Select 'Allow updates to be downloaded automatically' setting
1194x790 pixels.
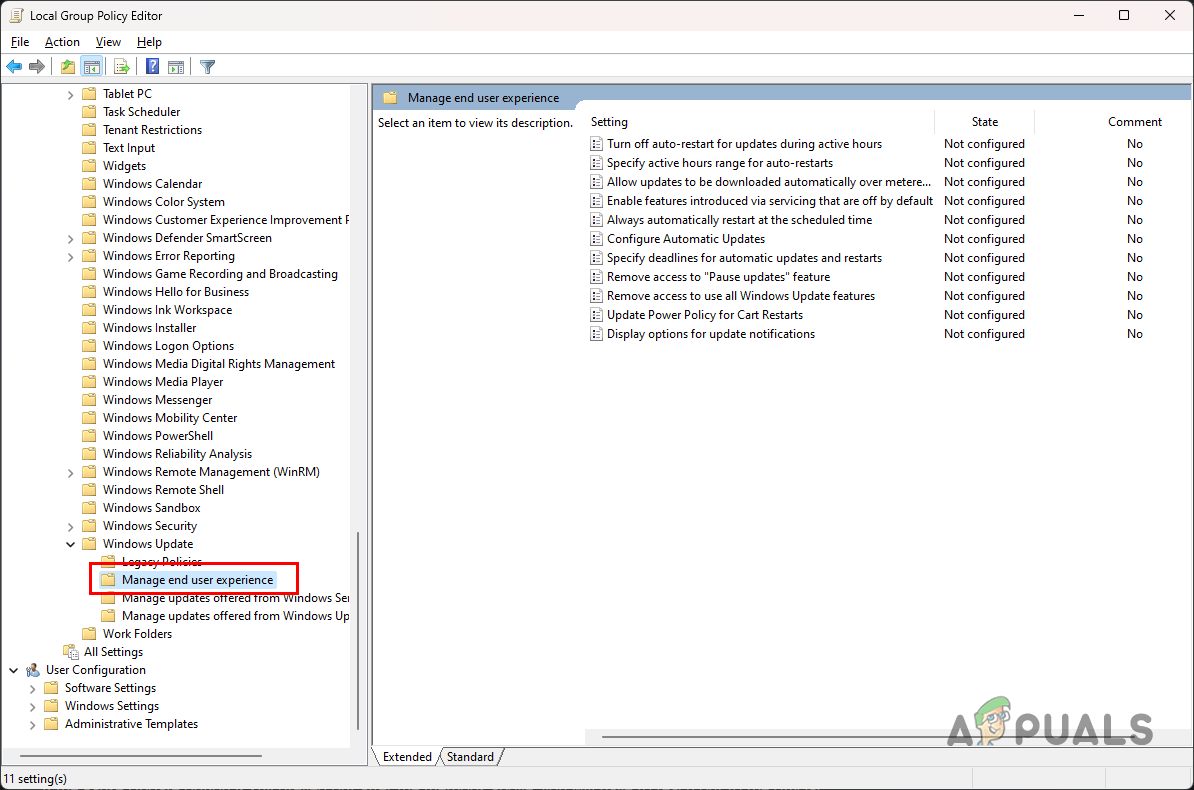click(768, 182)
